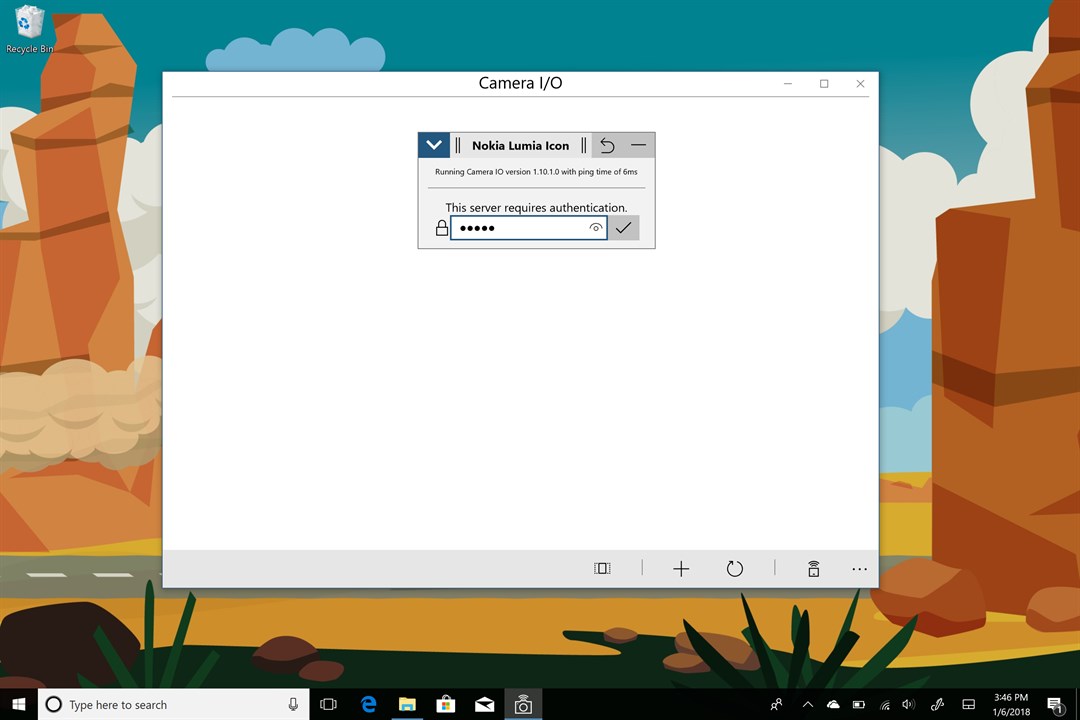Open File Explorer from taskbar

pos(408,704)
